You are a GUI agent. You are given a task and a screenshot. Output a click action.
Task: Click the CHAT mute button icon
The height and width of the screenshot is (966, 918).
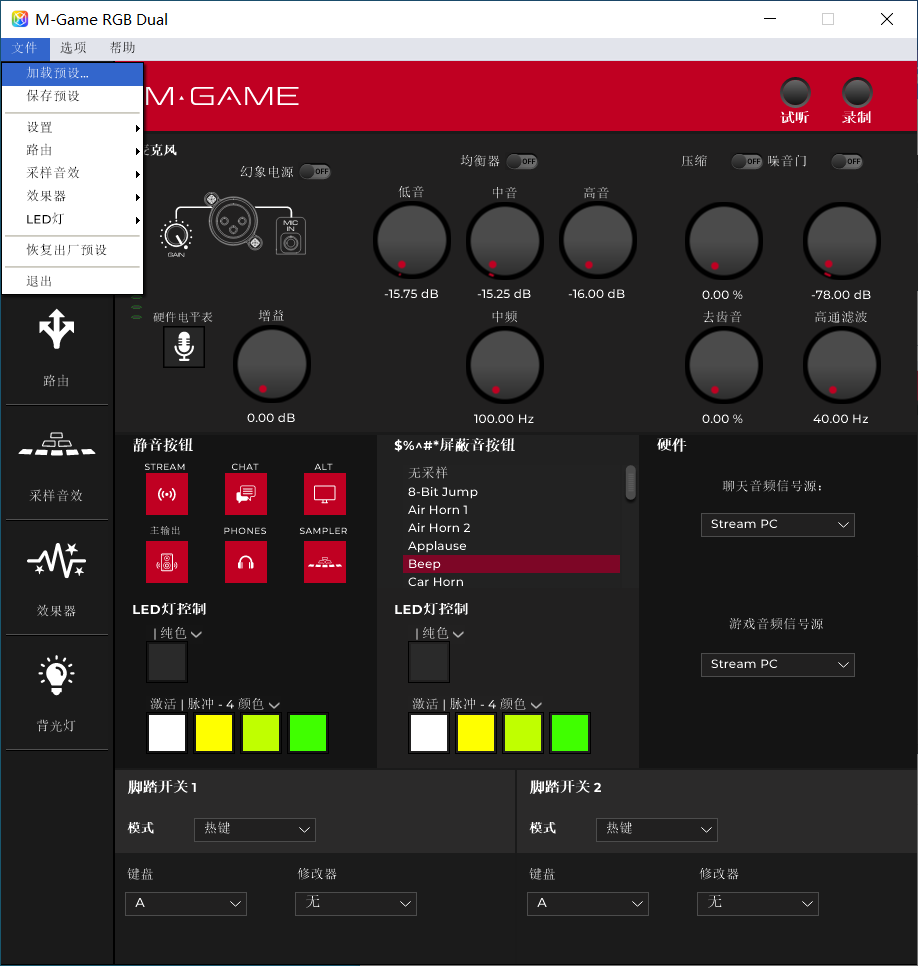[x=246, y=494]
